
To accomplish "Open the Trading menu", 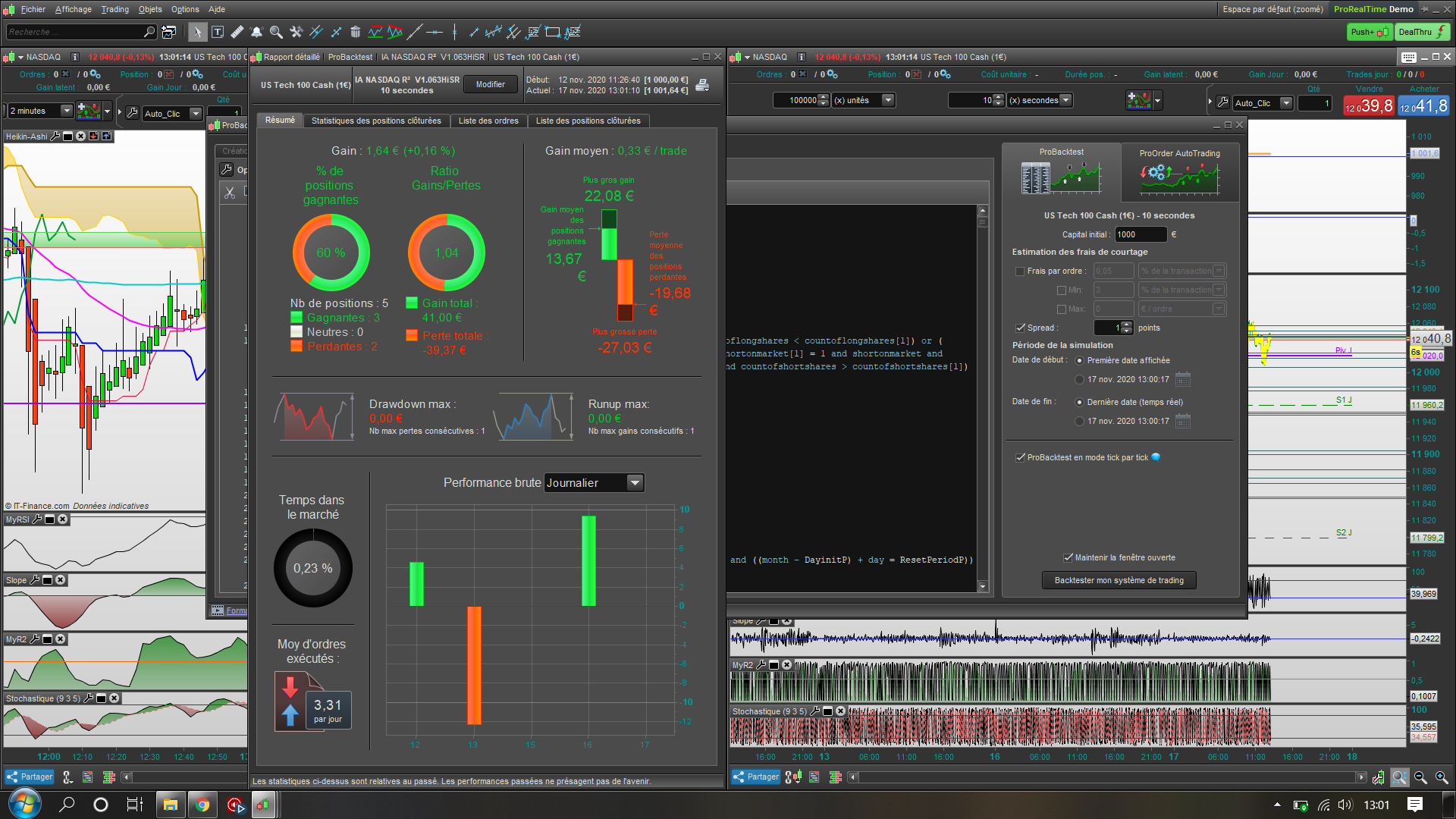I will 115,9.
